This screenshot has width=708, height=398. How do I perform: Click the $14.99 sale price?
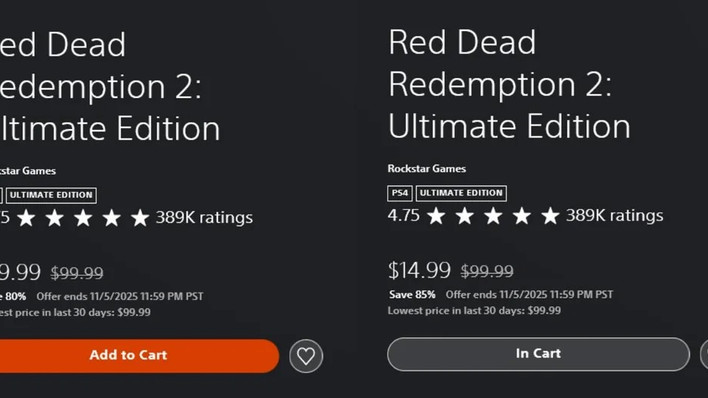(x=419, y=270)
